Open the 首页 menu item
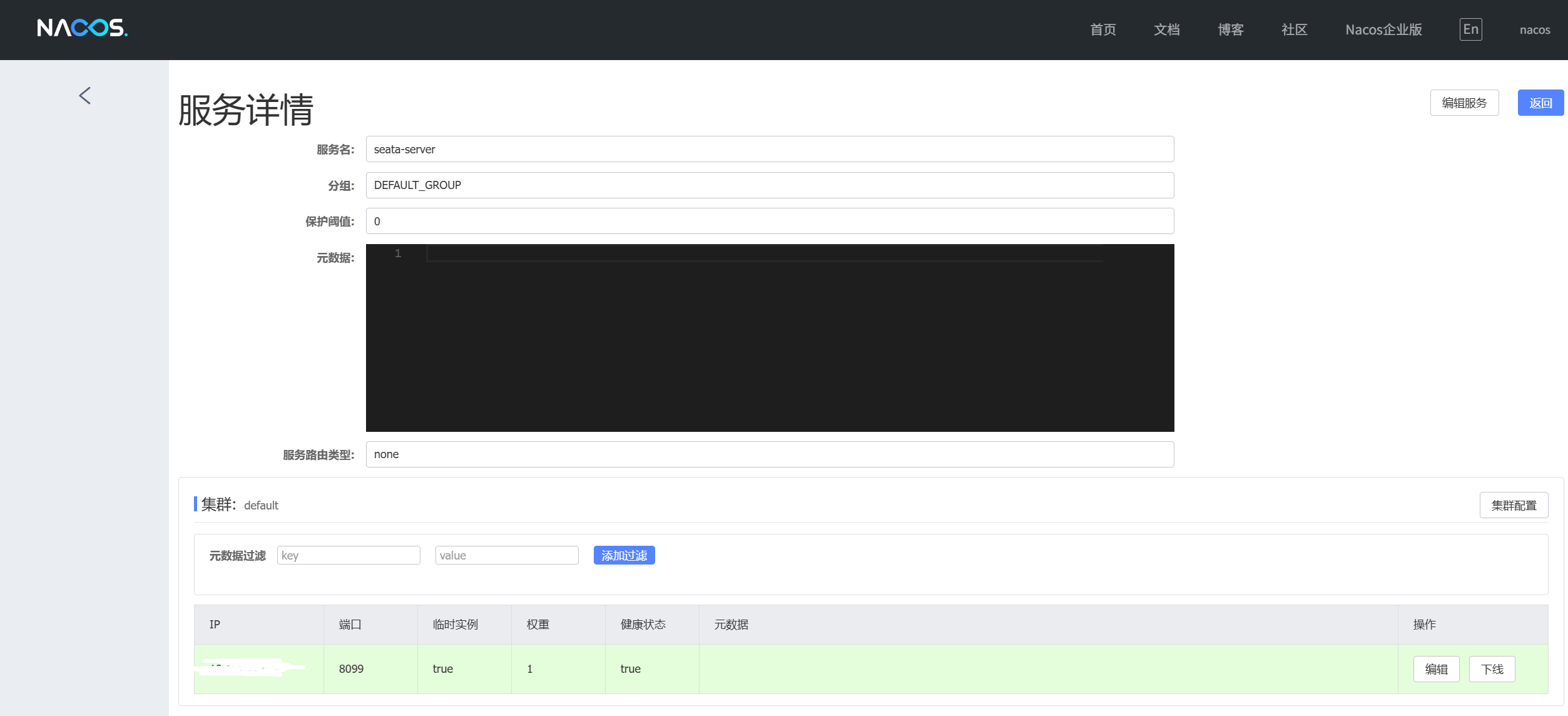 click(x=1102, y=29)
